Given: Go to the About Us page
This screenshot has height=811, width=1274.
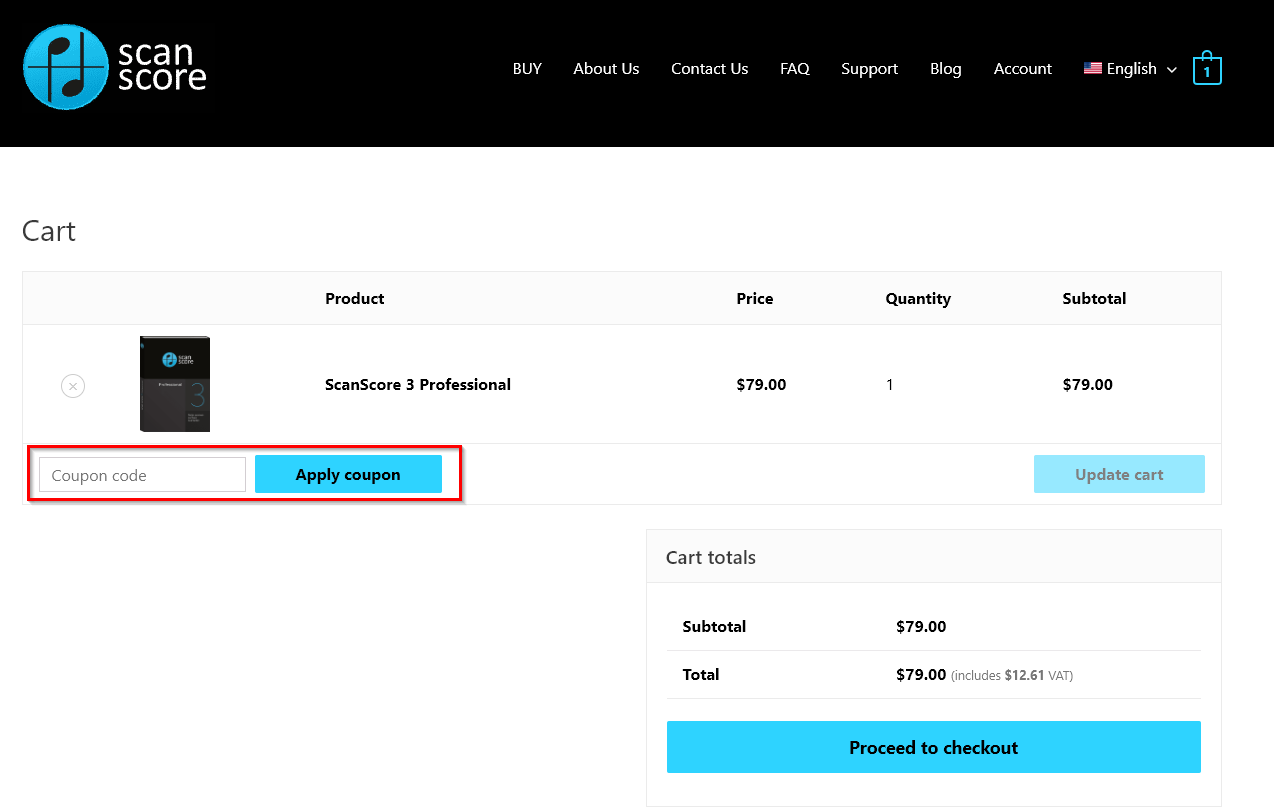Looking at the screenshot, I should [606, 69].
